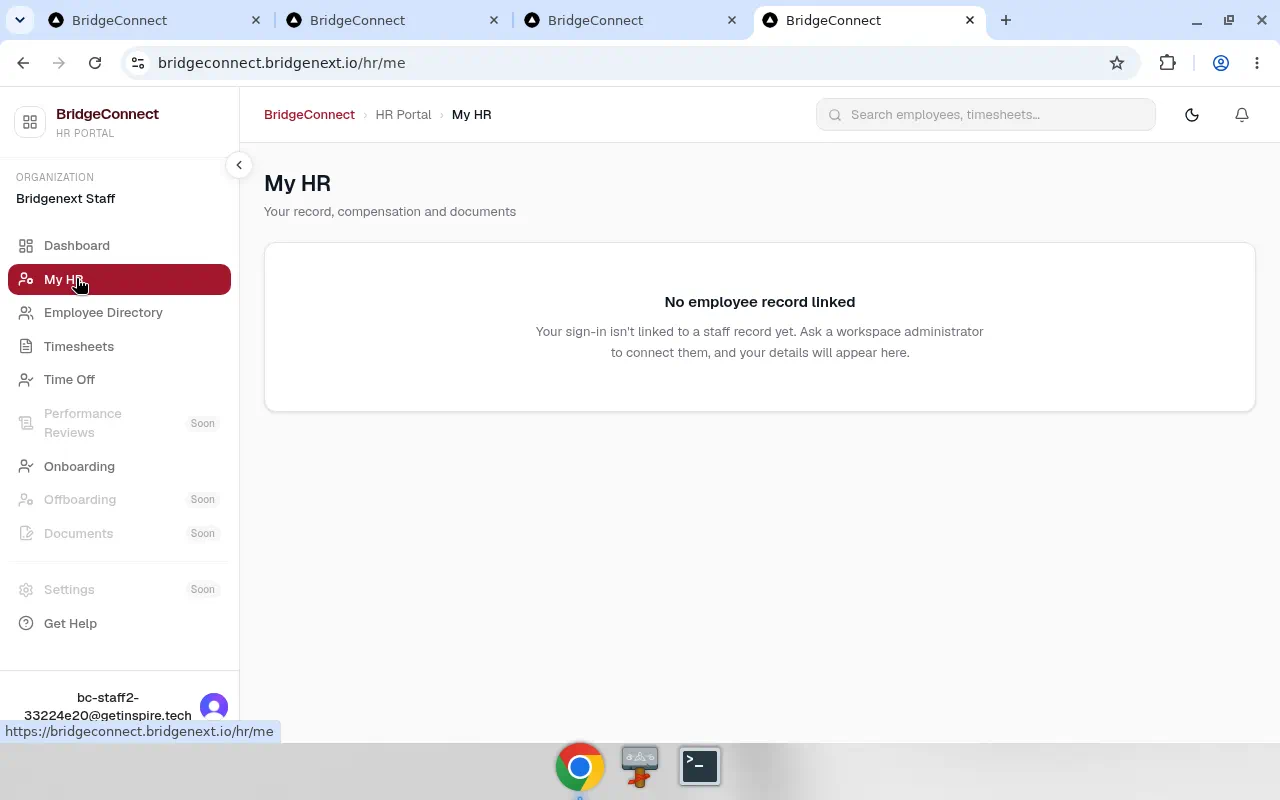Screen dimensions: 1280x800
Task: Click the No employee record linked heading
Action: pyautogui.click(x=760, y=302)
